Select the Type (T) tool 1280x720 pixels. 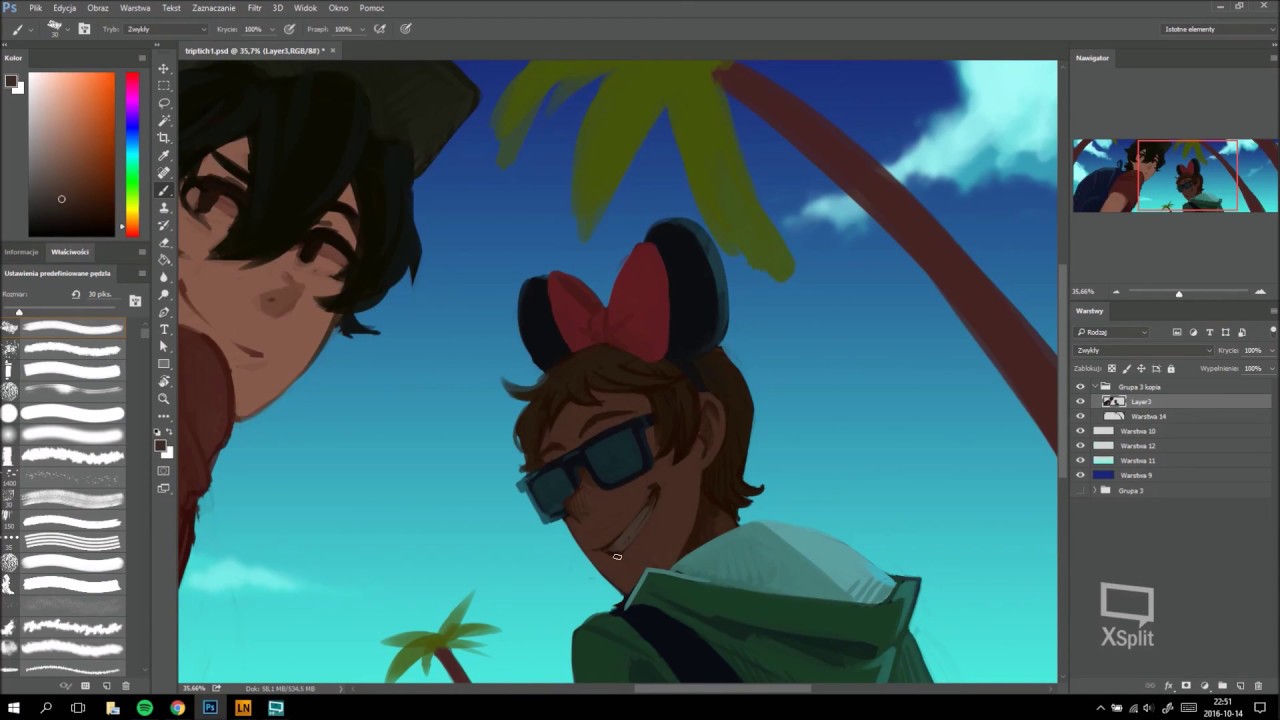[x=164, y=329]
